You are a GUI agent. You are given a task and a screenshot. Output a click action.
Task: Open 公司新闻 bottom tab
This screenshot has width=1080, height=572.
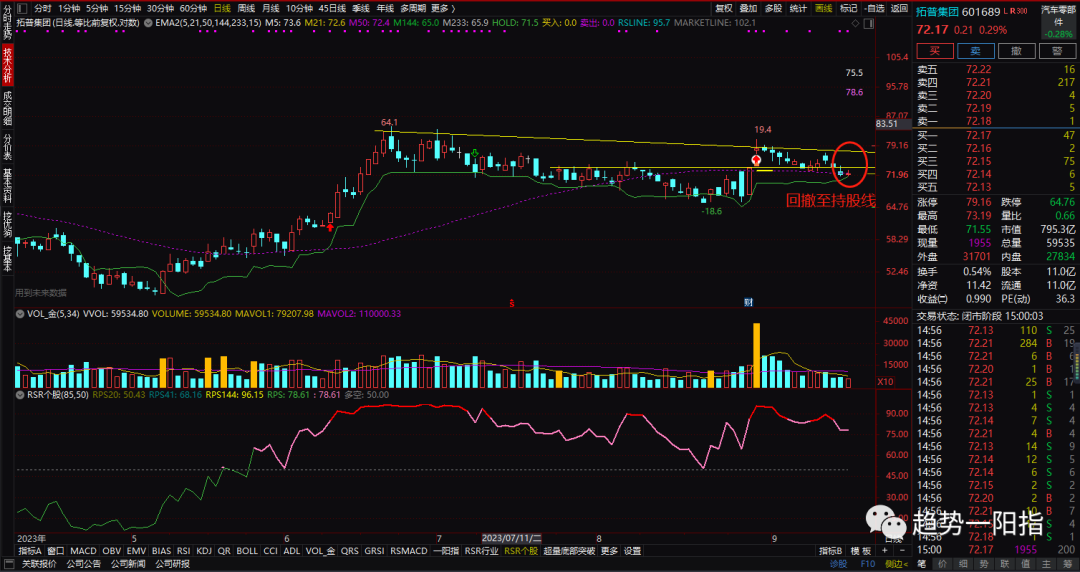pos(127,564)
